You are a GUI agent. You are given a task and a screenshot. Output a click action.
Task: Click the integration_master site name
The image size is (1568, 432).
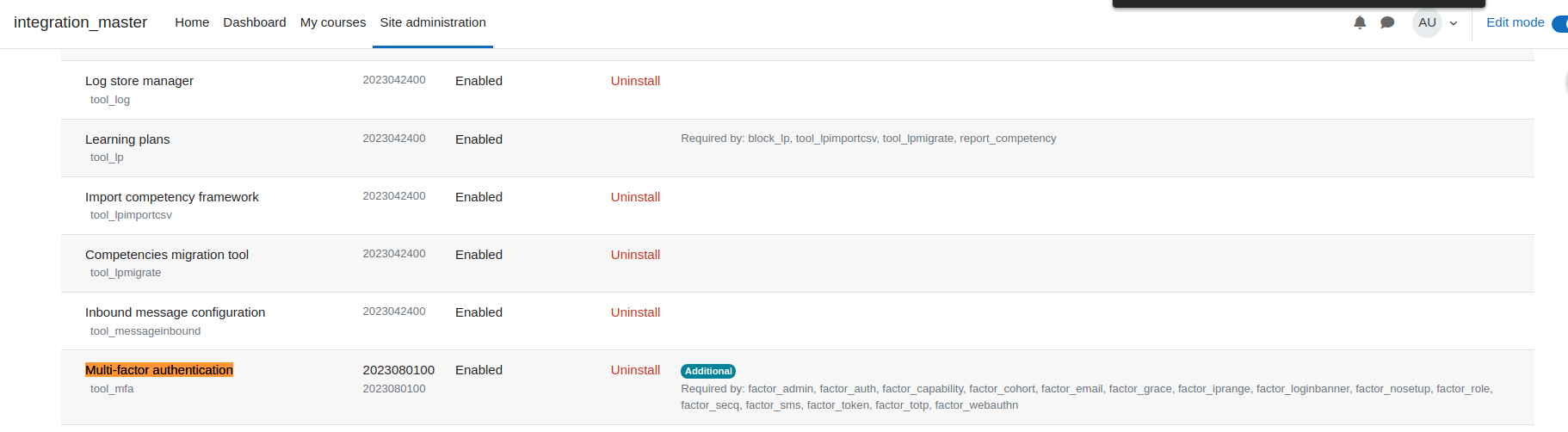click(x=80, y=22)
